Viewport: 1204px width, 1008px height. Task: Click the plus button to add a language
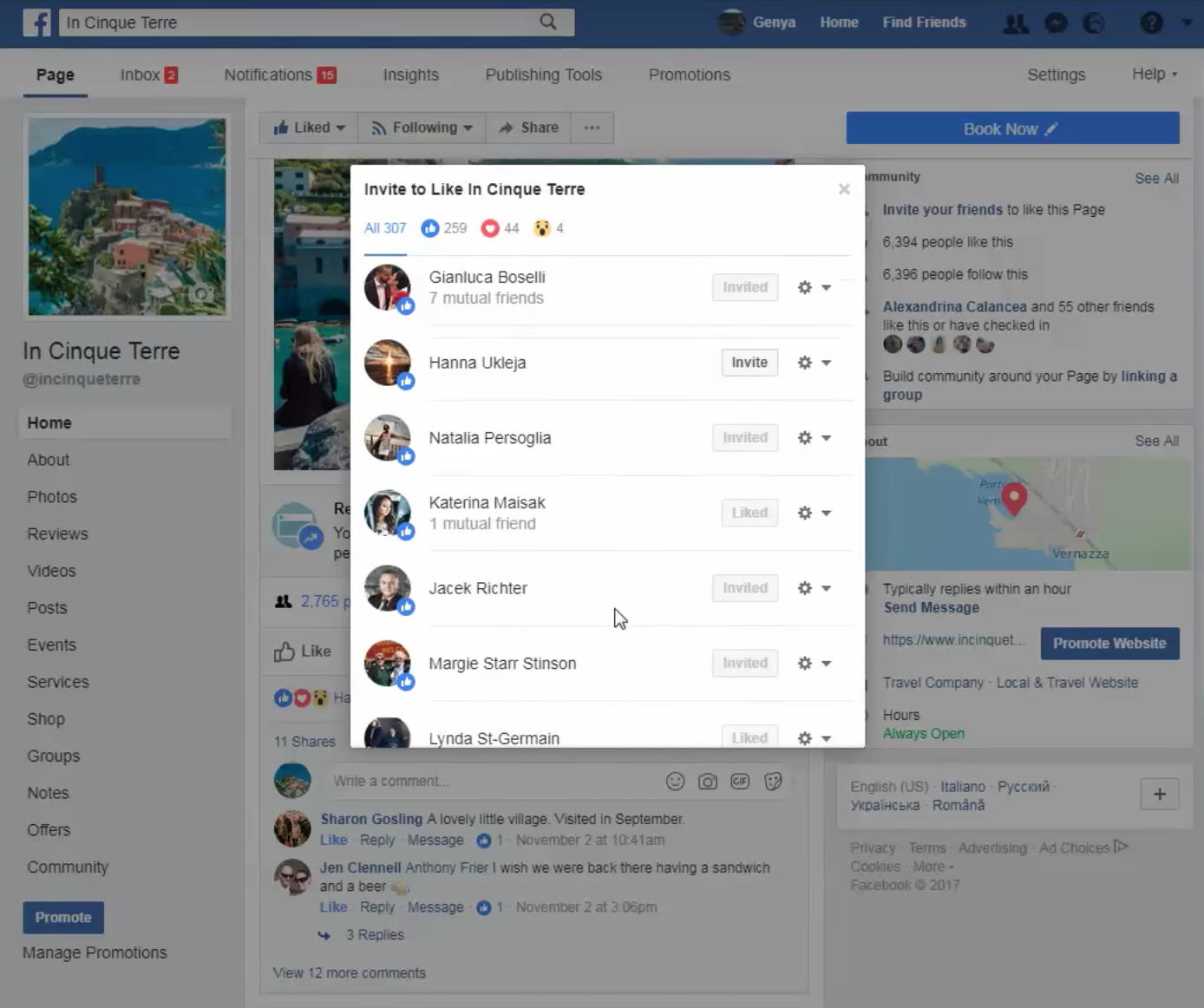[x=1160, y=794]
